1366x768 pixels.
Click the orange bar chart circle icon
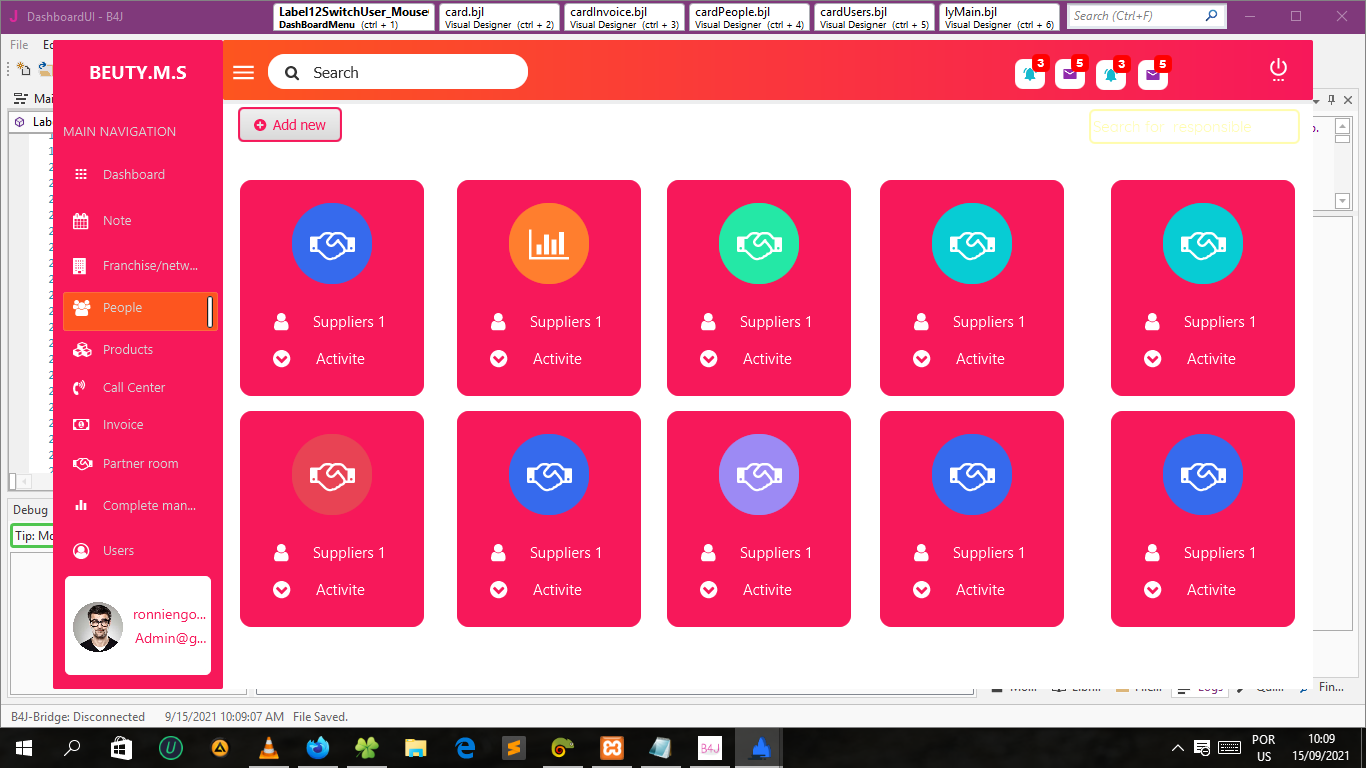pyautogui.click(x=549, y=244)
